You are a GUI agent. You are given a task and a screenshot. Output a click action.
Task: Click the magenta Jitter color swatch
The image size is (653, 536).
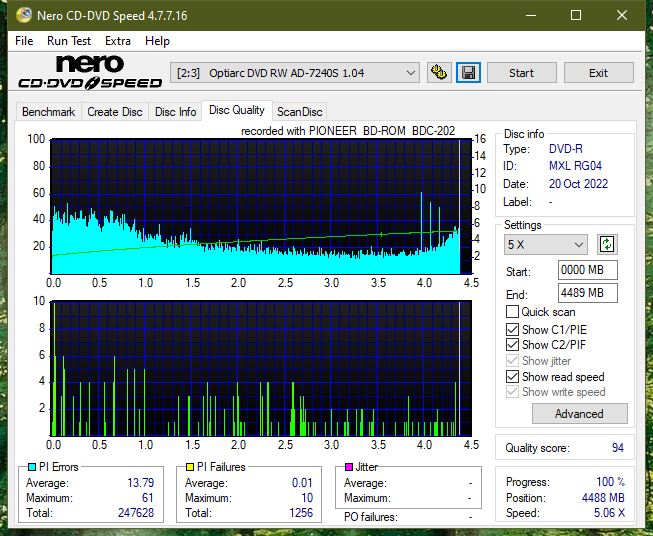tap(349, 467)
